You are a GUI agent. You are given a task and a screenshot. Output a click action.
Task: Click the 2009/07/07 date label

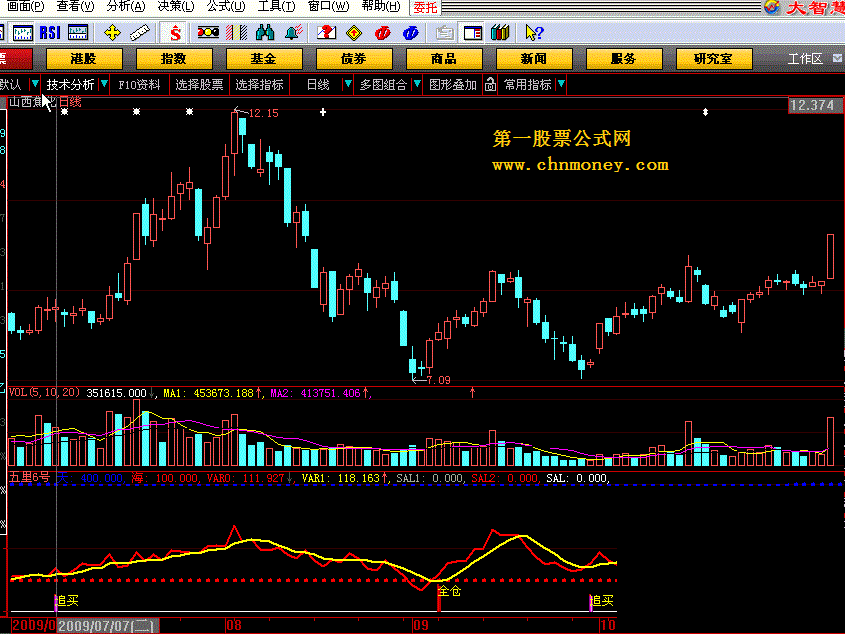point(108,626)
